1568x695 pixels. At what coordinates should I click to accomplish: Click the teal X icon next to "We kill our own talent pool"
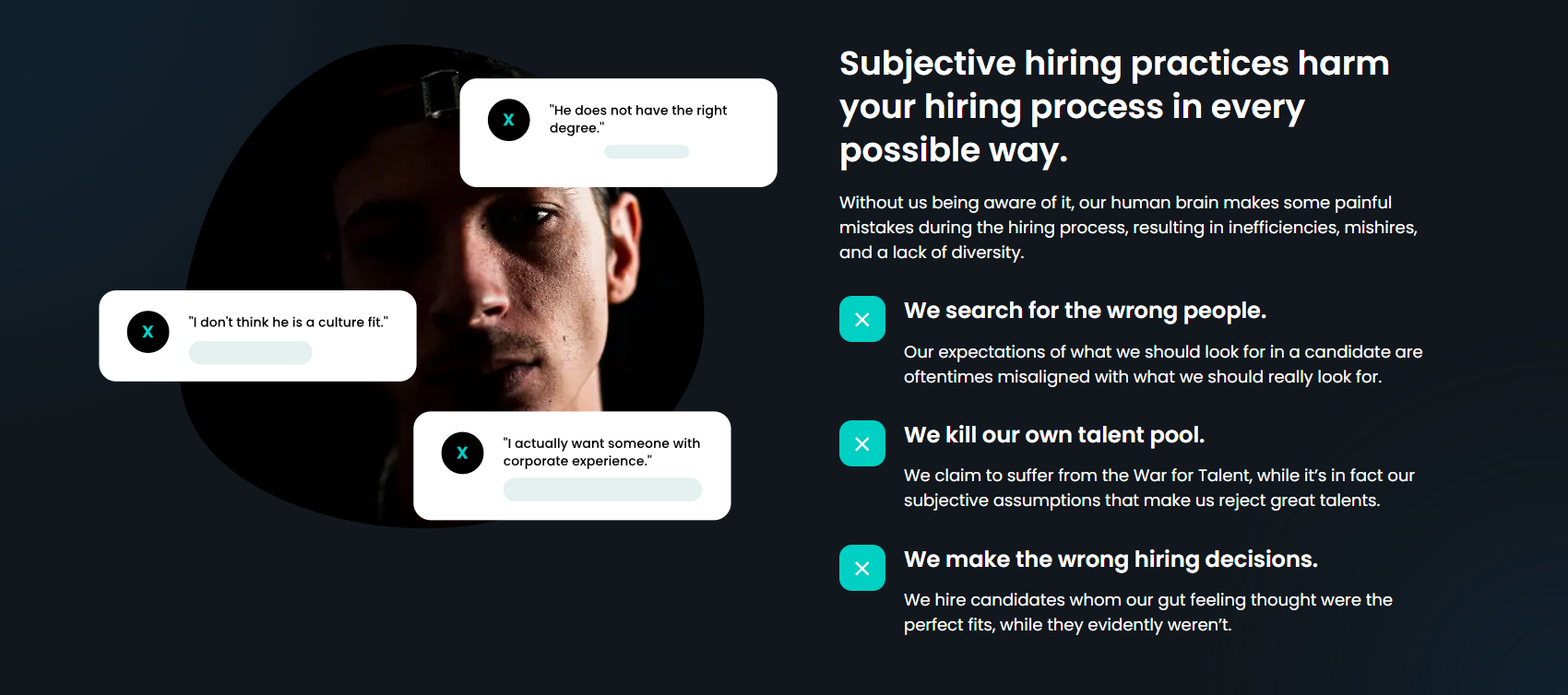click(861, 443)
